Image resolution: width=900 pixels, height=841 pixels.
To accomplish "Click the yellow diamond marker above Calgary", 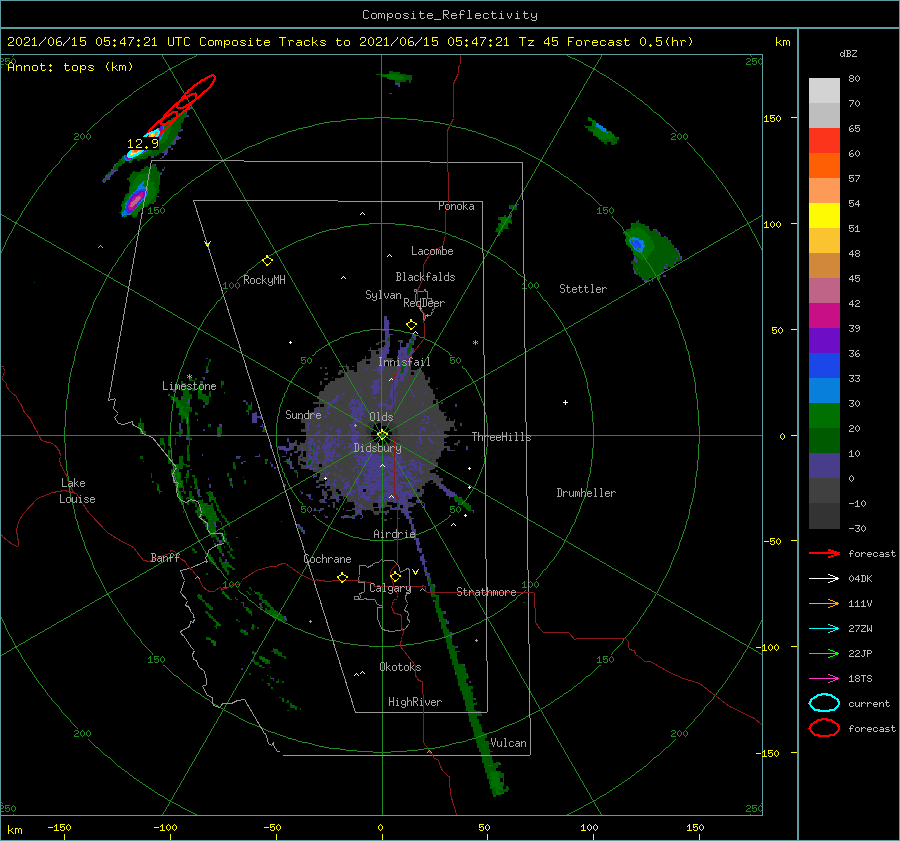I will click(x=395, y=576).
